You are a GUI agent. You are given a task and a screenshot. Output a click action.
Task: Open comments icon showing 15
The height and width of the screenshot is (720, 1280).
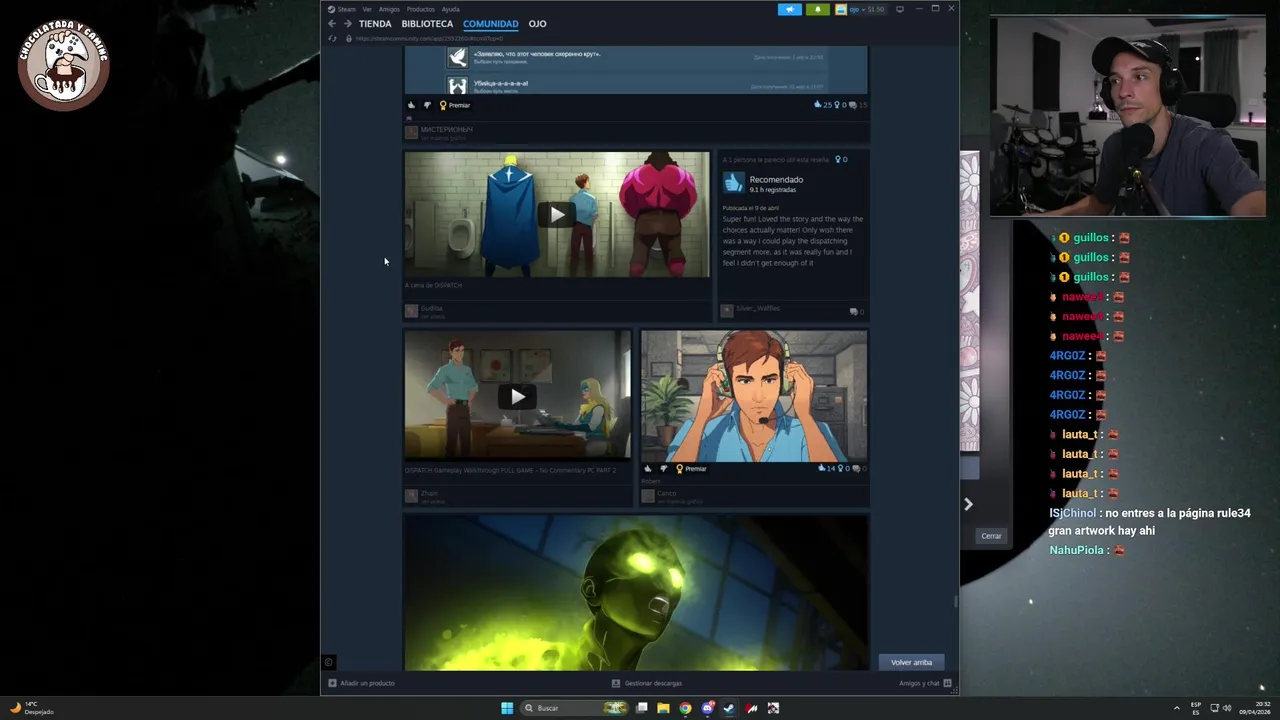(x=857, y=105)
